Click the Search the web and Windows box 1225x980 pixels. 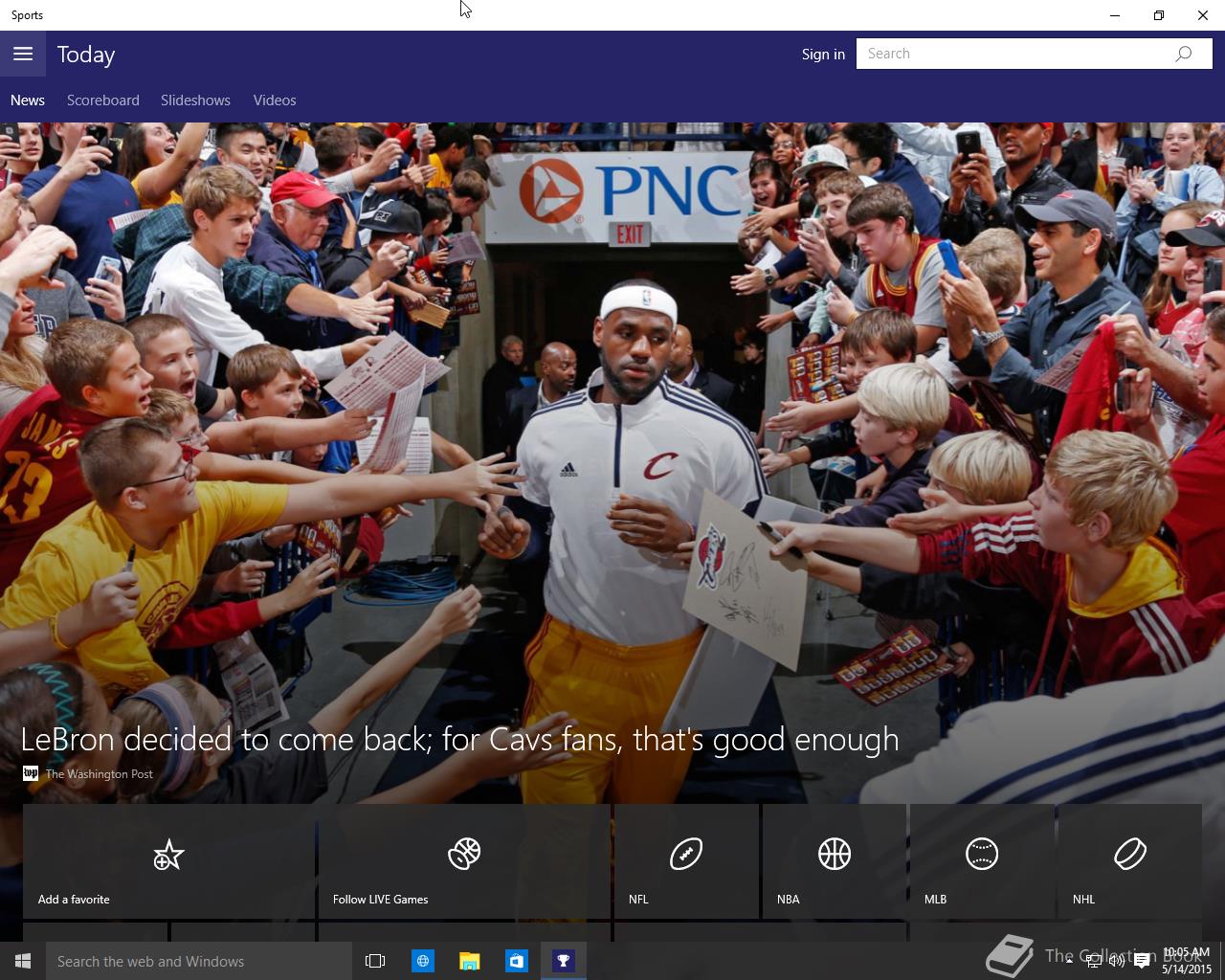tap(199, 961)
